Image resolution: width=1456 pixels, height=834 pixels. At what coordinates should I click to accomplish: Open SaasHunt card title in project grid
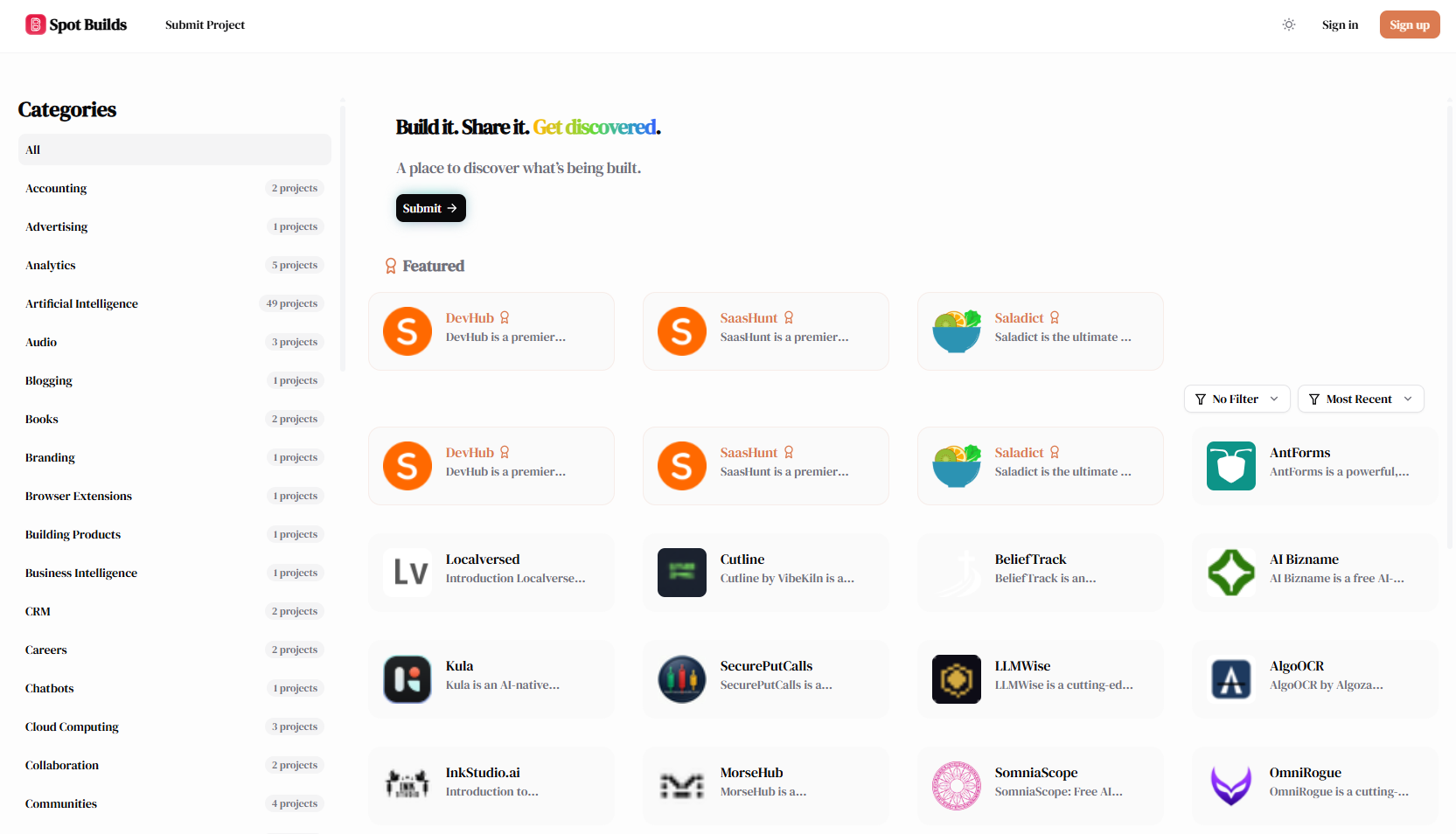point(749,453)
